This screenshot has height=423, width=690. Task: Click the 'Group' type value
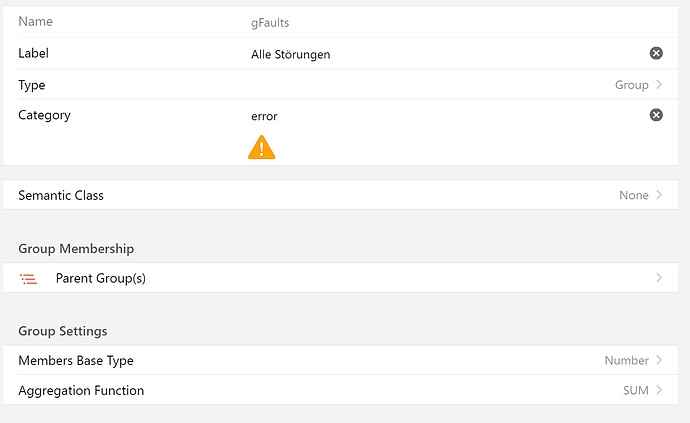[631, 85]
